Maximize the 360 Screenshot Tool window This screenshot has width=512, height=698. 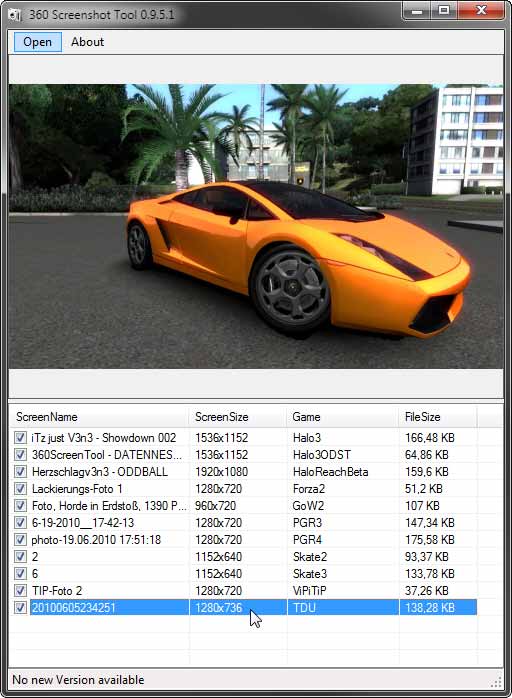pyautogui.click(x=443, y=10)
